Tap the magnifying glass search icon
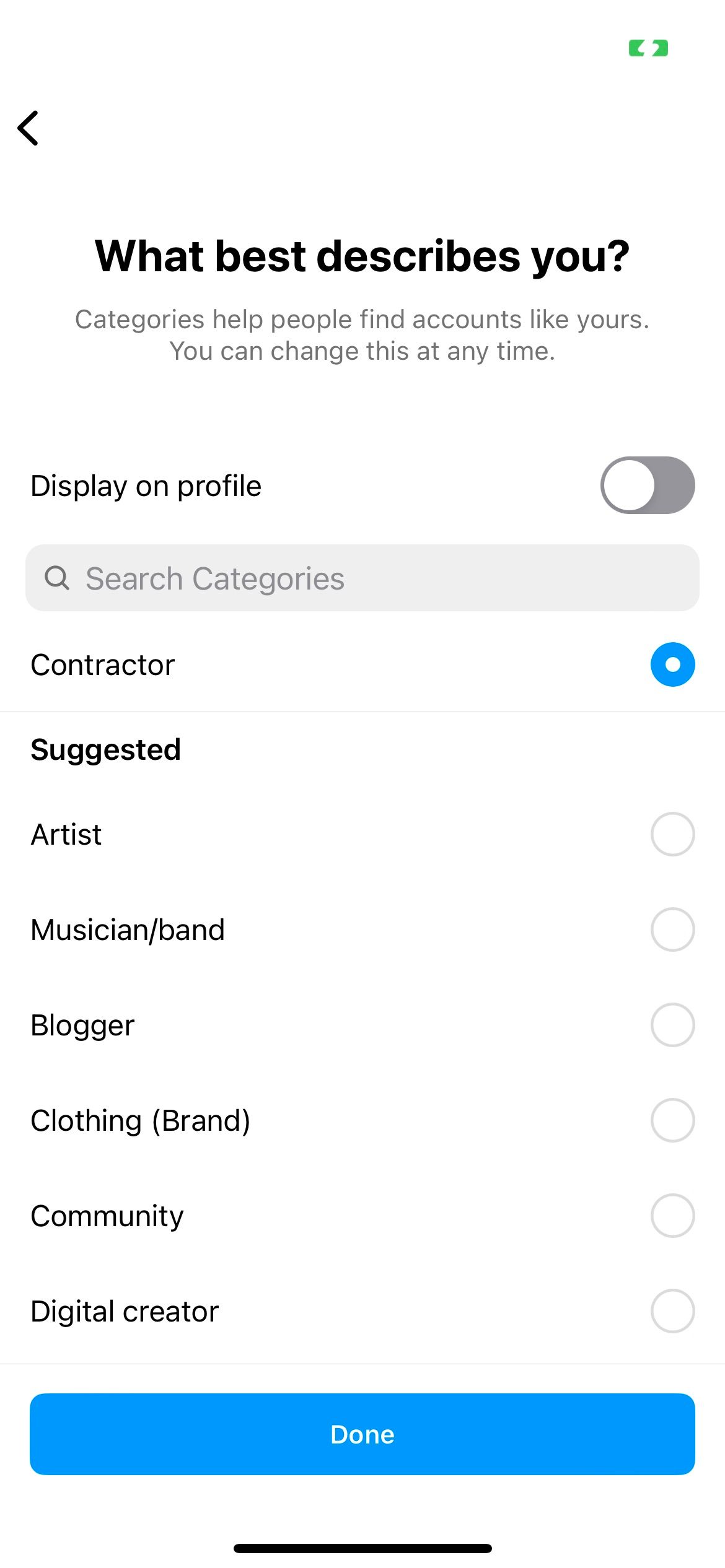 (x=57, y=578)
